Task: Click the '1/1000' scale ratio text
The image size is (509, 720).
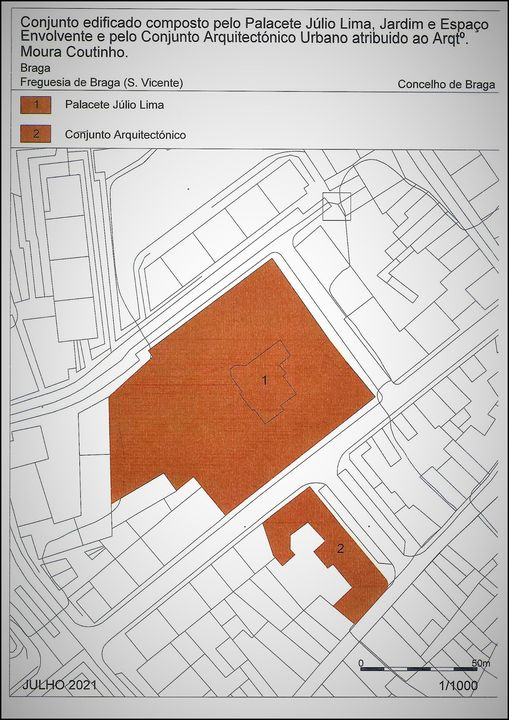Action: (x=458, y=686)
